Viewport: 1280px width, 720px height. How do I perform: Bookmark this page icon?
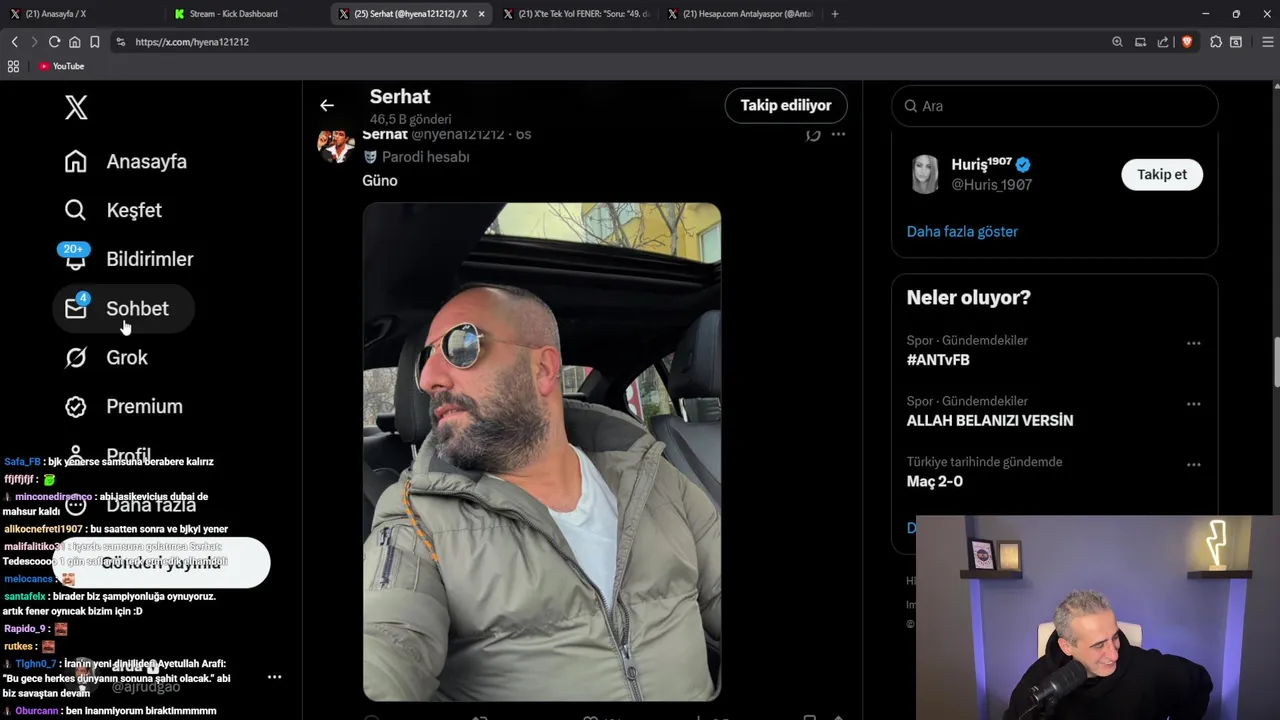click(x=95, y=42)
